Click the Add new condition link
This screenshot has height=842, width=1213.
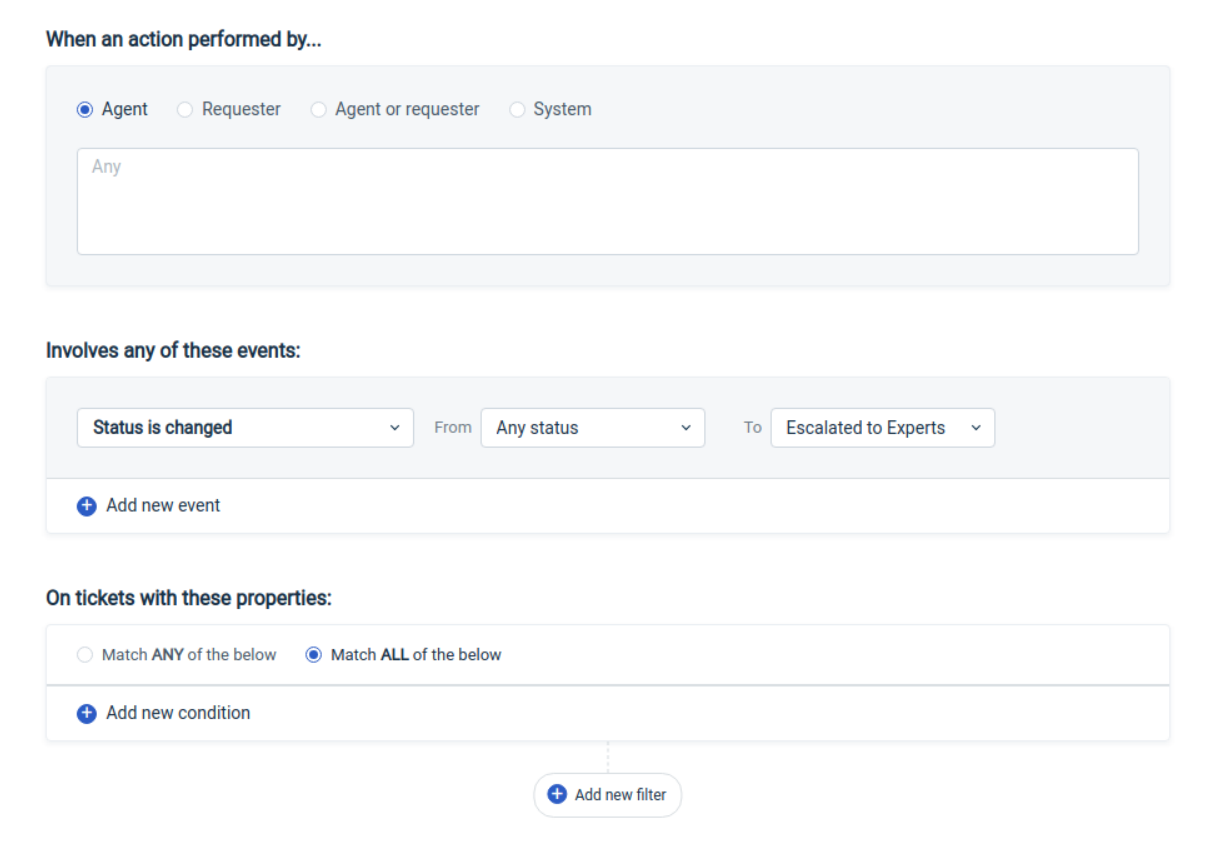tap(178, 714)
